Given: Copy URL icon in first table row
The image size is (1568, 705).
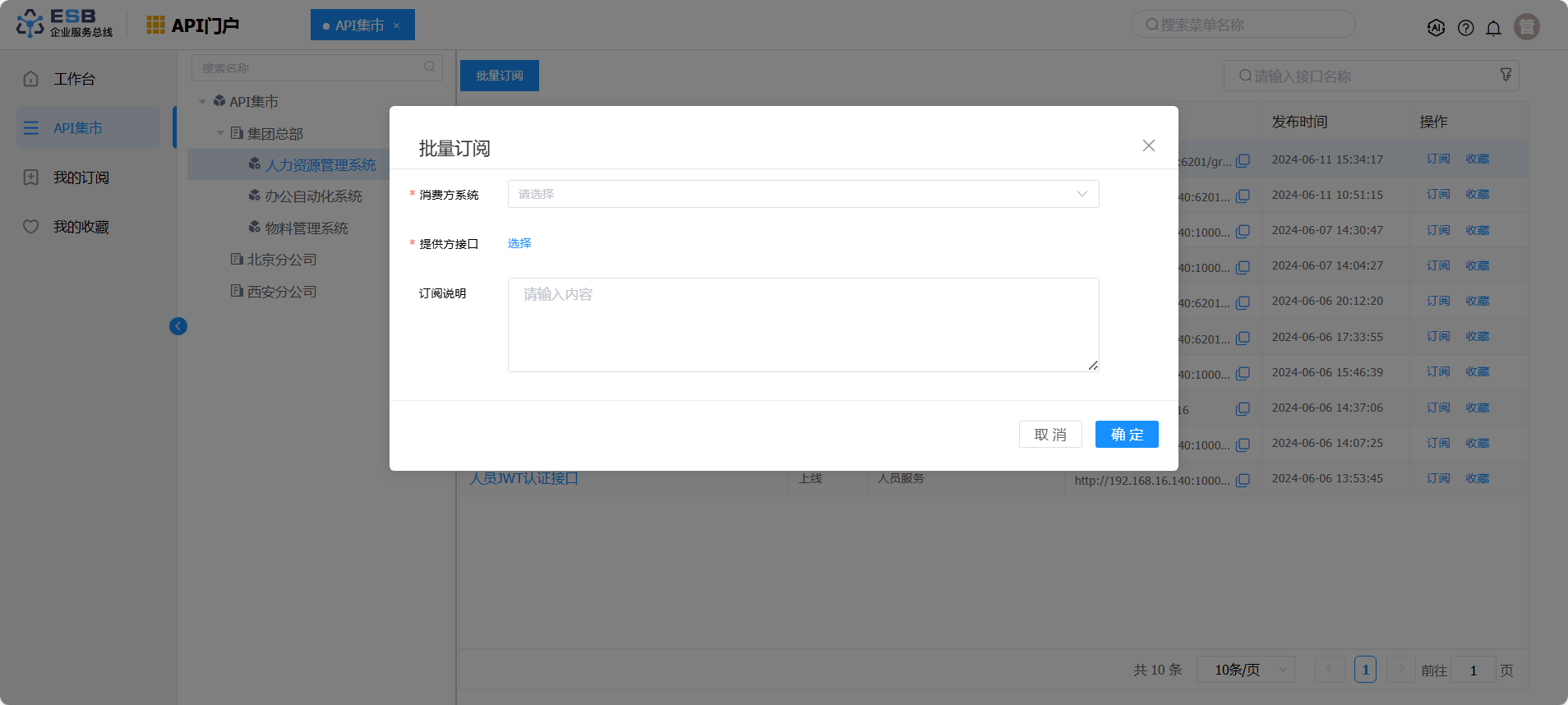Looking at the screenshot, I should [1243, 161].
